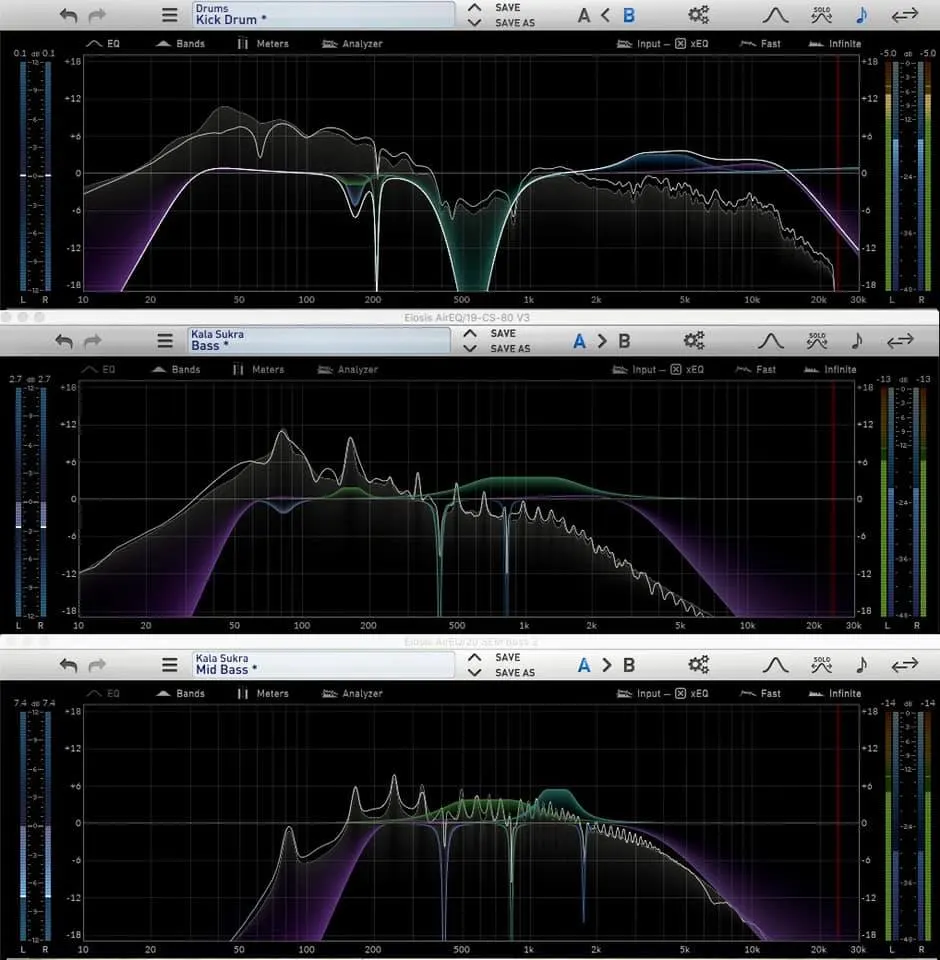The height and width of the screenshot is (960, 940).
Task: Click SAVE in the Bass window
Action: 503,333
